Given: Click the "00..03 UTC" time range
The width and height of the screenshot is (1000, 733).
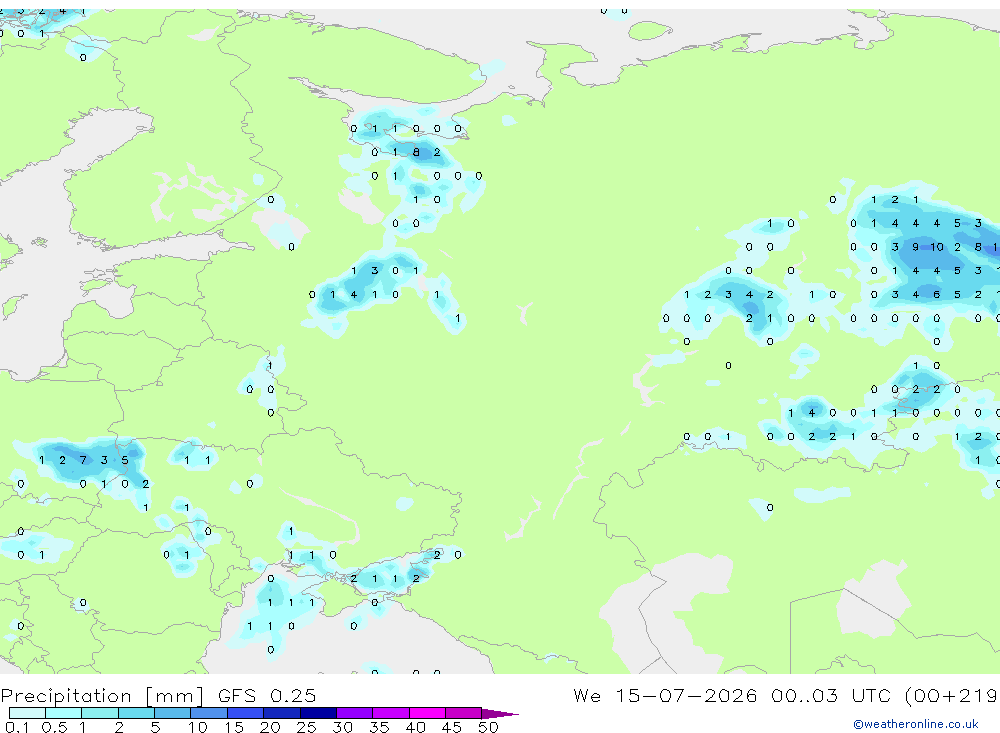Looking at the screenshot, I should tap(832, 695).
